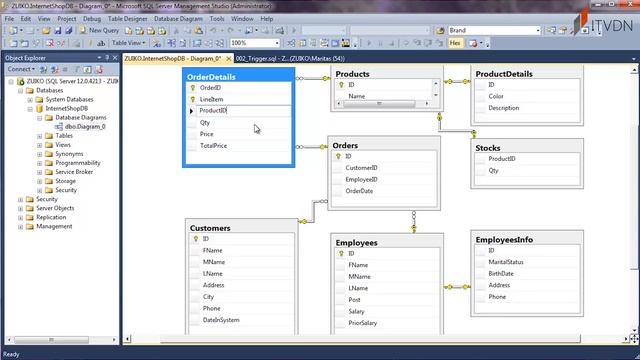Click the icon left of the Brand box
The height and width of the screenshot is (360, 640).
pyautogui.click(x=440, y=31)
